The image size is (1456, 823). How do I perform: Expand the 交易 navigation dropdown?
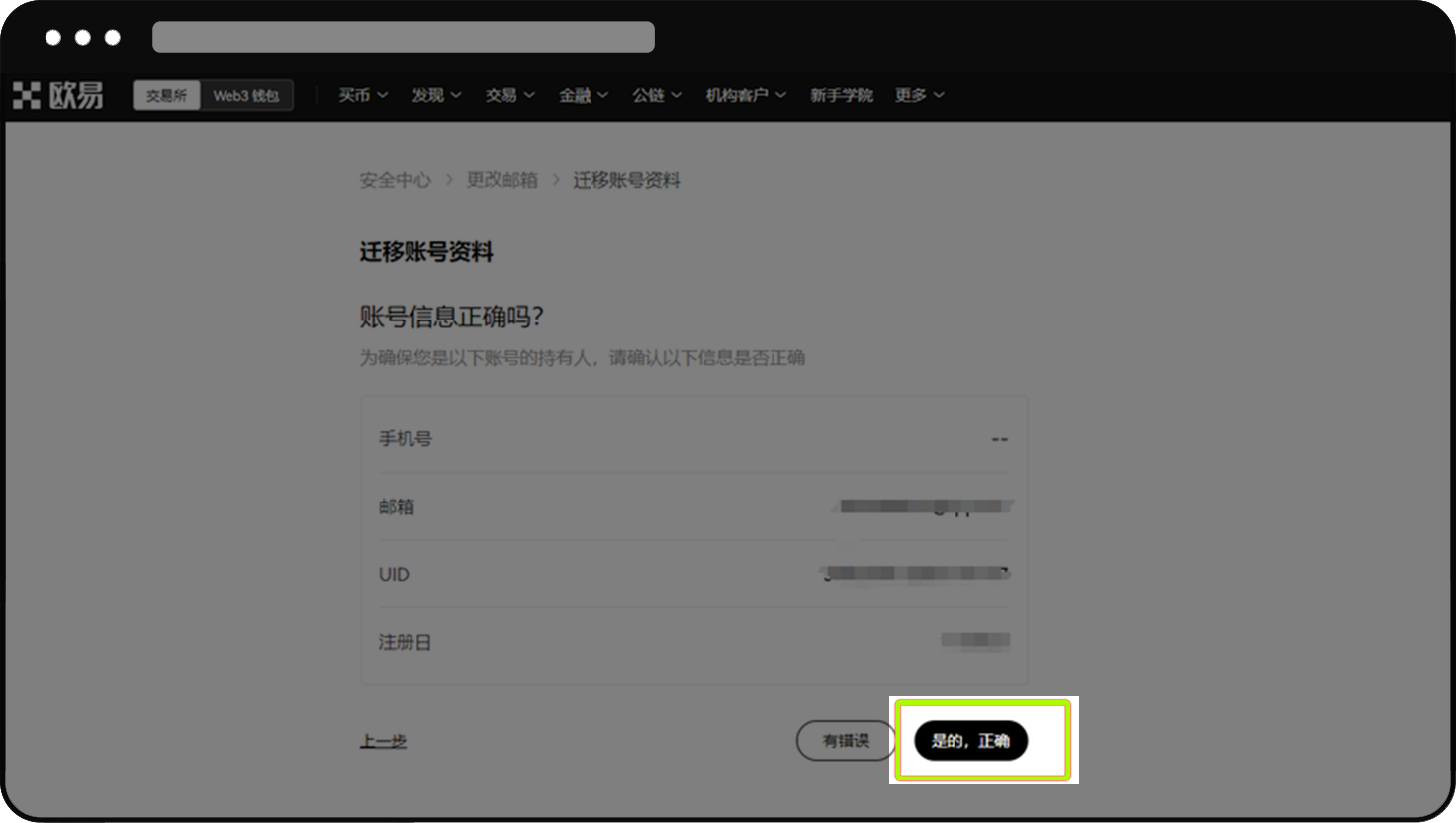(x=509, y=95)
